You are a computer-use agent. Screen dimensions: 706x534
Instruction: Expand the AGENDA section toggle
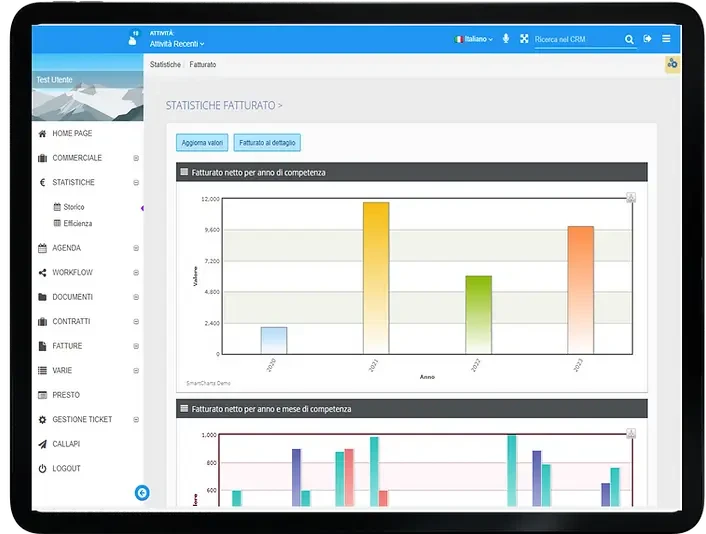[x=136, y=248]
